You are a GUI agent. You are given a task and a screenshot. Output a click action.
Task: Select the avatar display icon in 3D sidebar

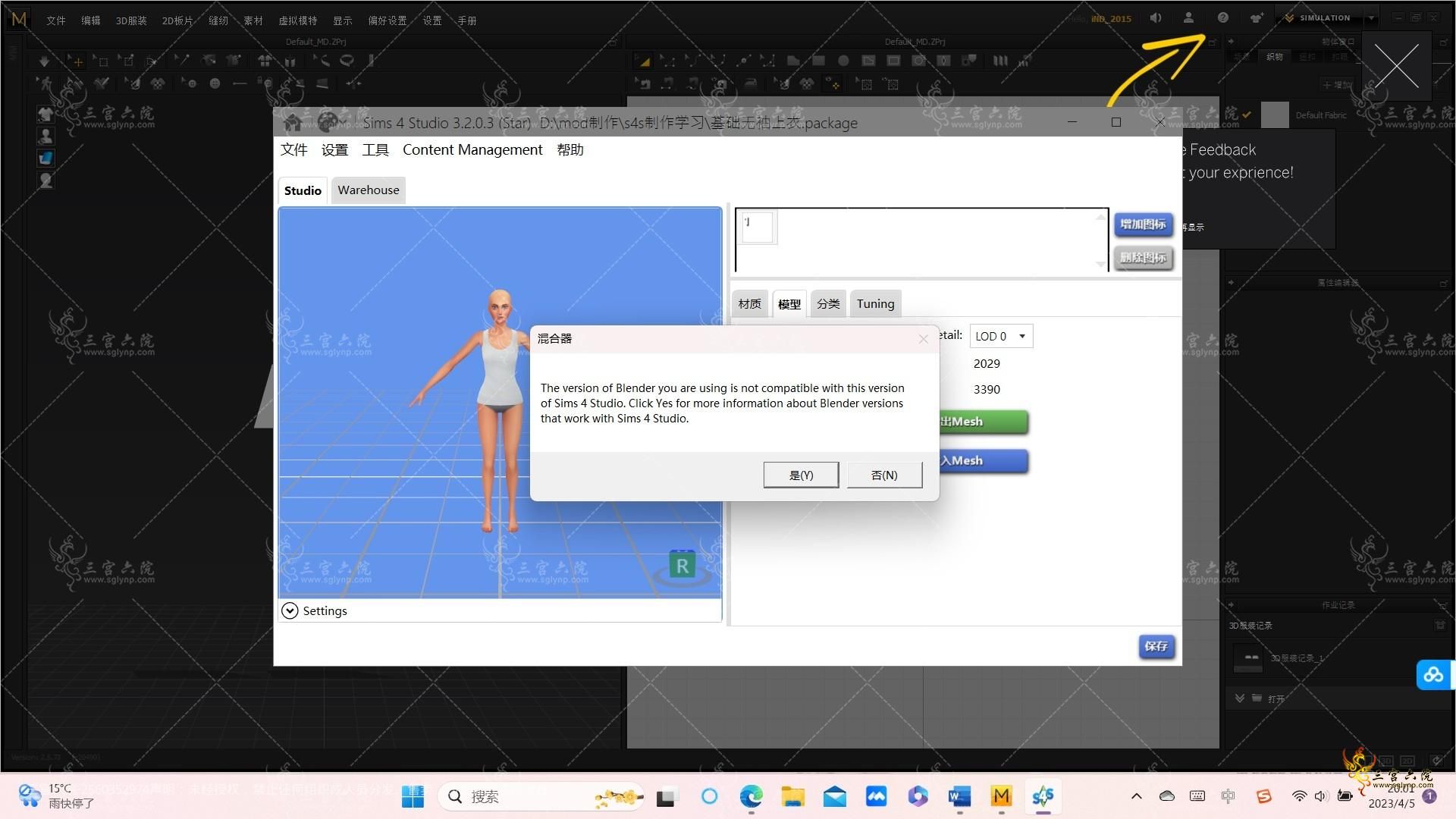45,136
